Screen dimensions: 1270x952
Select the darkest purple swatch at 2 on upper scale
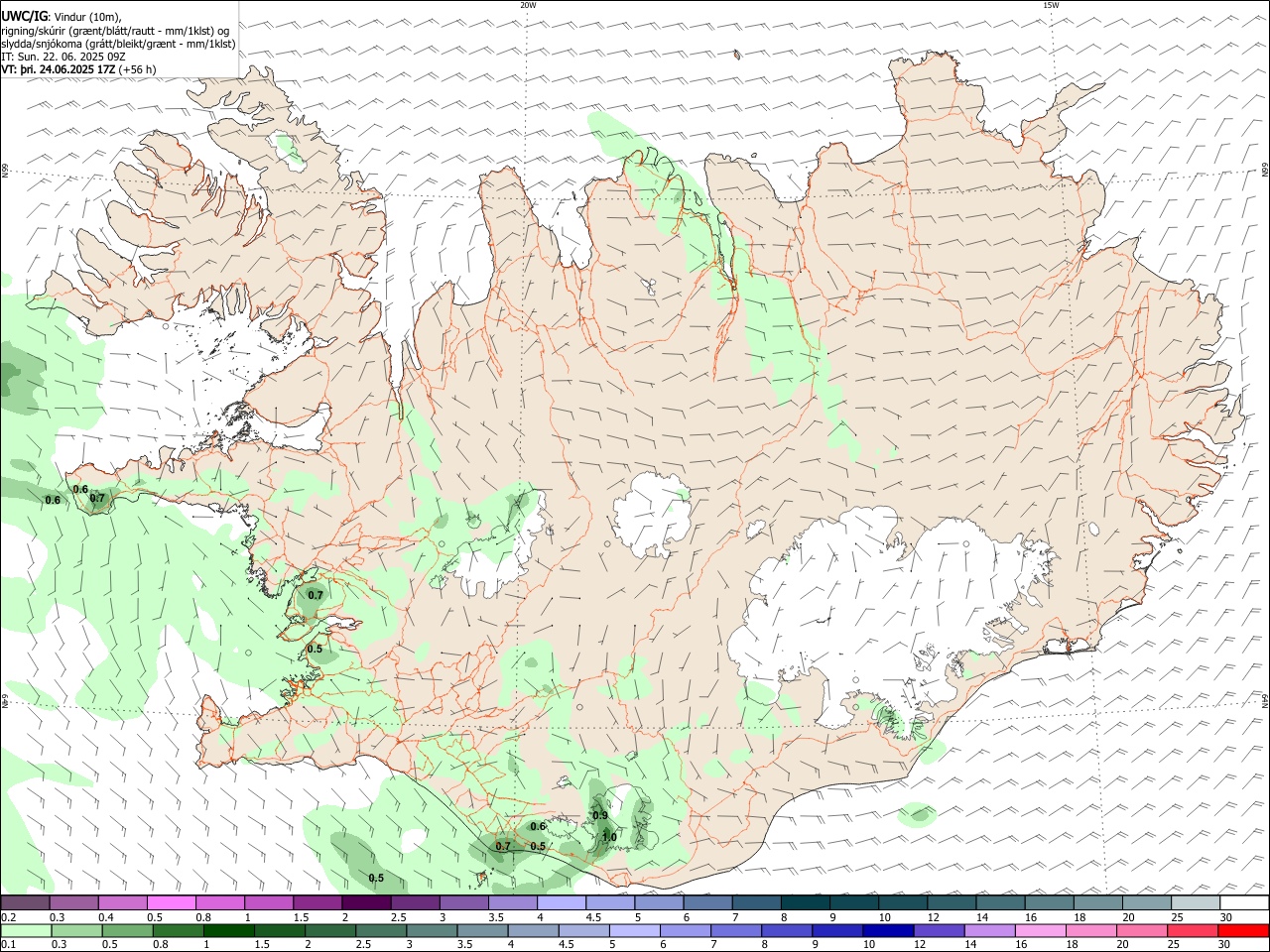365,903
